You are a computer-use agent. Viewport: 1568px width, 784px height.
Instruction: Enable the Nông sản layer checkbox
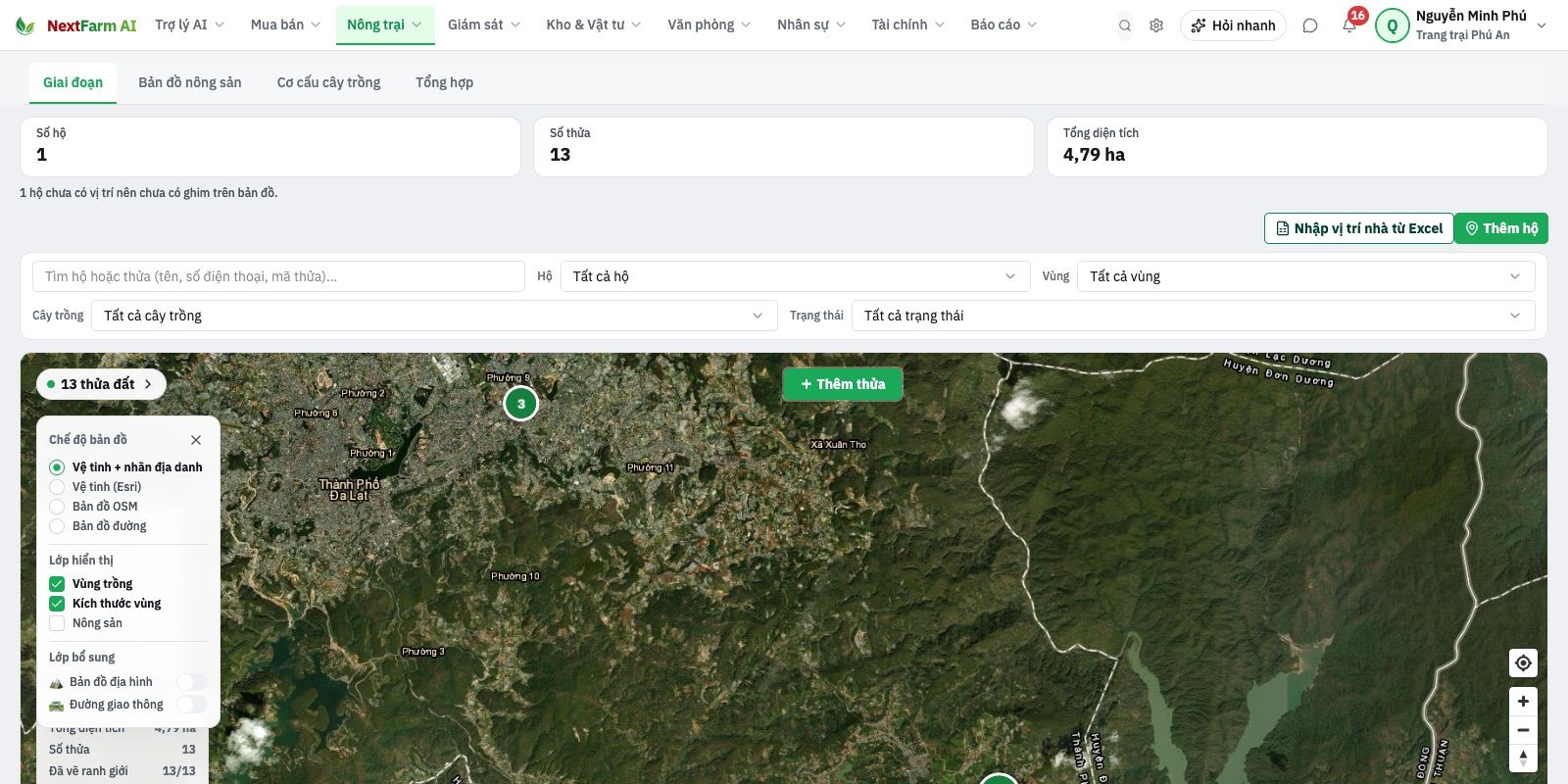(x=57, y=623)
